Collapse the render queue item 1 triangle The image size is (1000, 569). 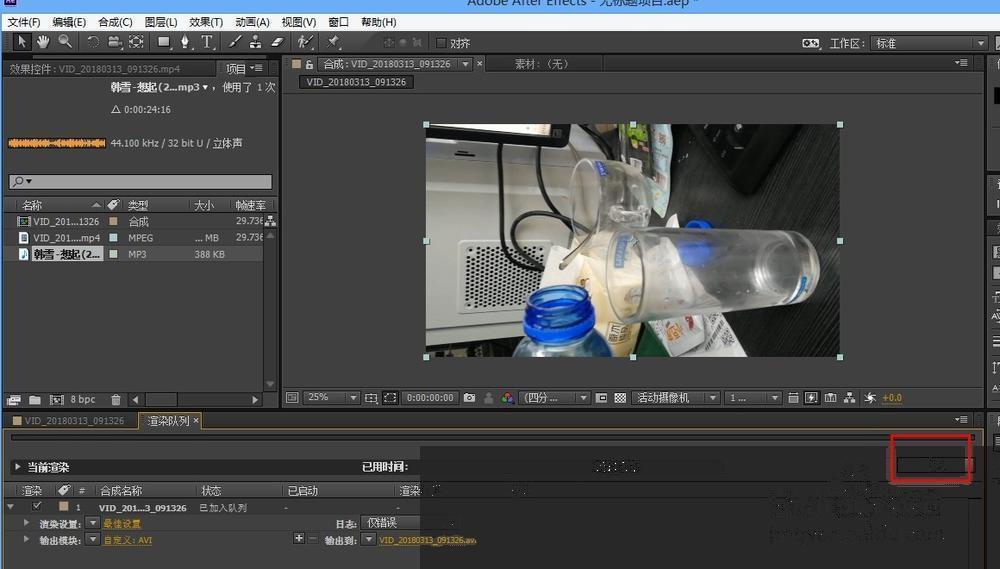(x=11, y=506)
